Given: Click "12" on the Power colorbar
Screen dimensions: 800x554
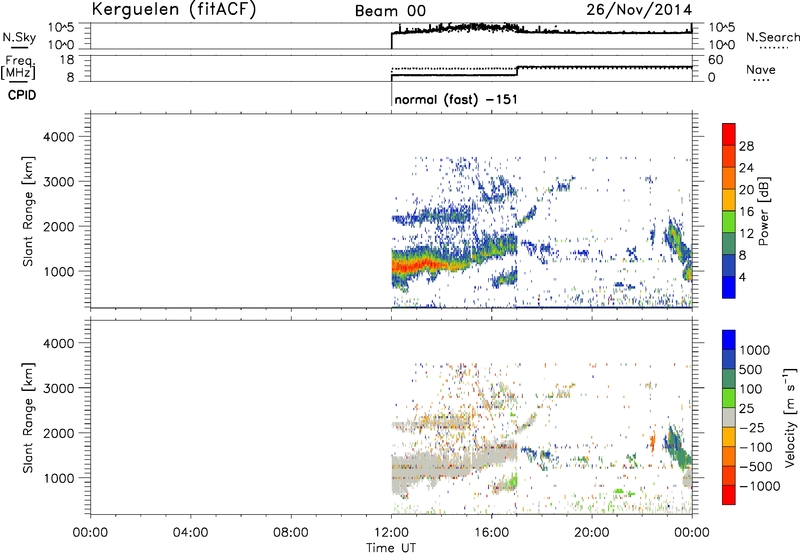Looking at the screenshot, I should point(746,234).
